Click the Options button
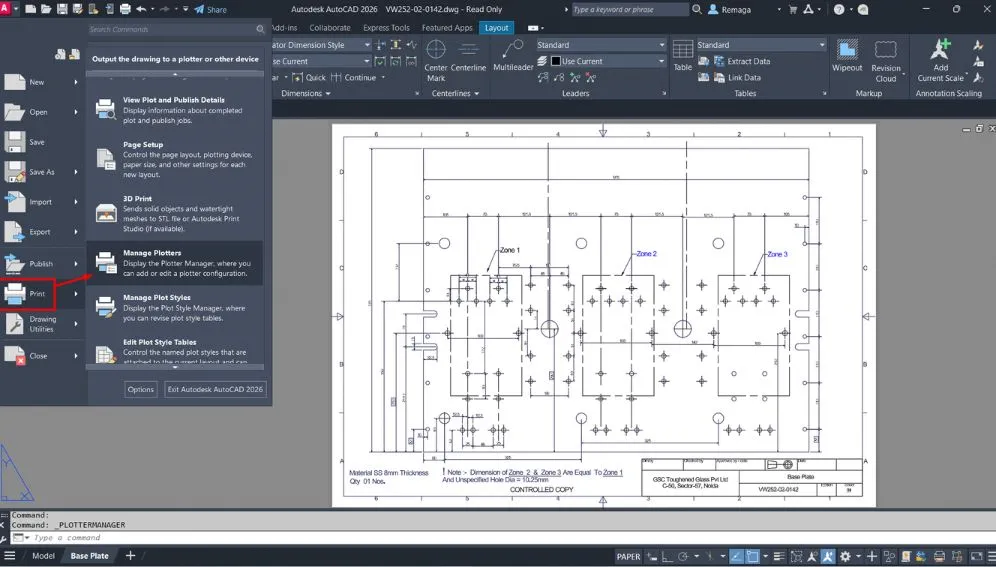996x567 pixels. [x=140, y=389]
